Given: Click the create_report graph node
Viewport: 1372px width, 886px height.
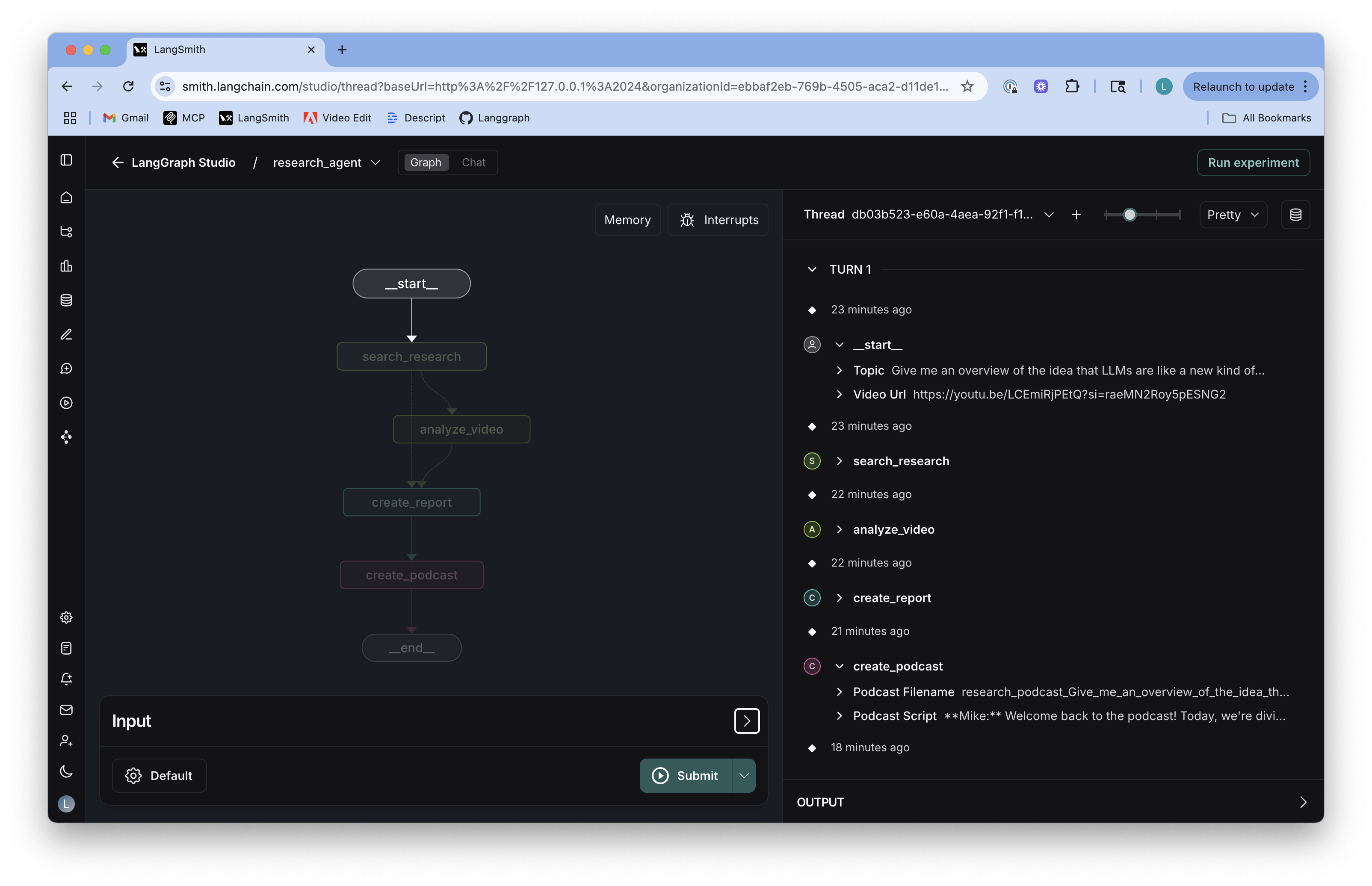Looking at the screenshot, I should (411, 502).
